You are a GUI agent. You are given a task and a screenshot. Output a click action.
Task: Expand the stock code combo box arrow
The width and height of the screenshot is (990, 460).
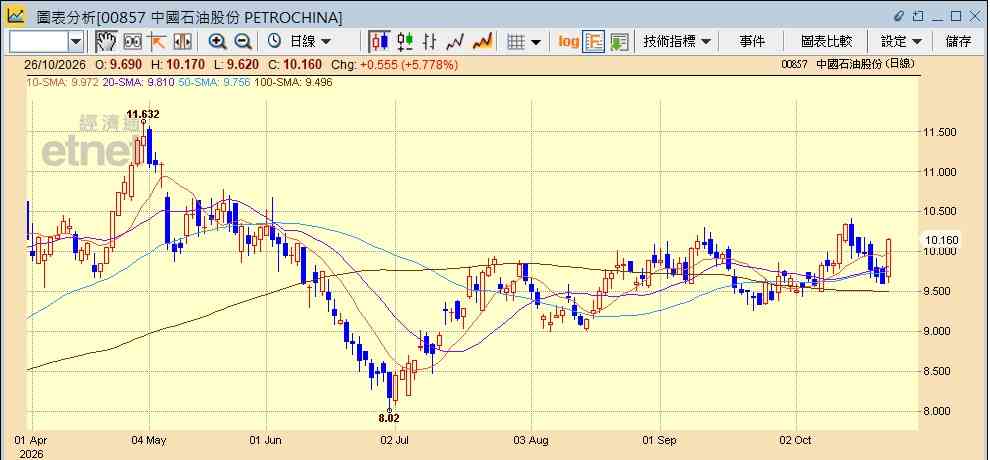click(76, 42)
